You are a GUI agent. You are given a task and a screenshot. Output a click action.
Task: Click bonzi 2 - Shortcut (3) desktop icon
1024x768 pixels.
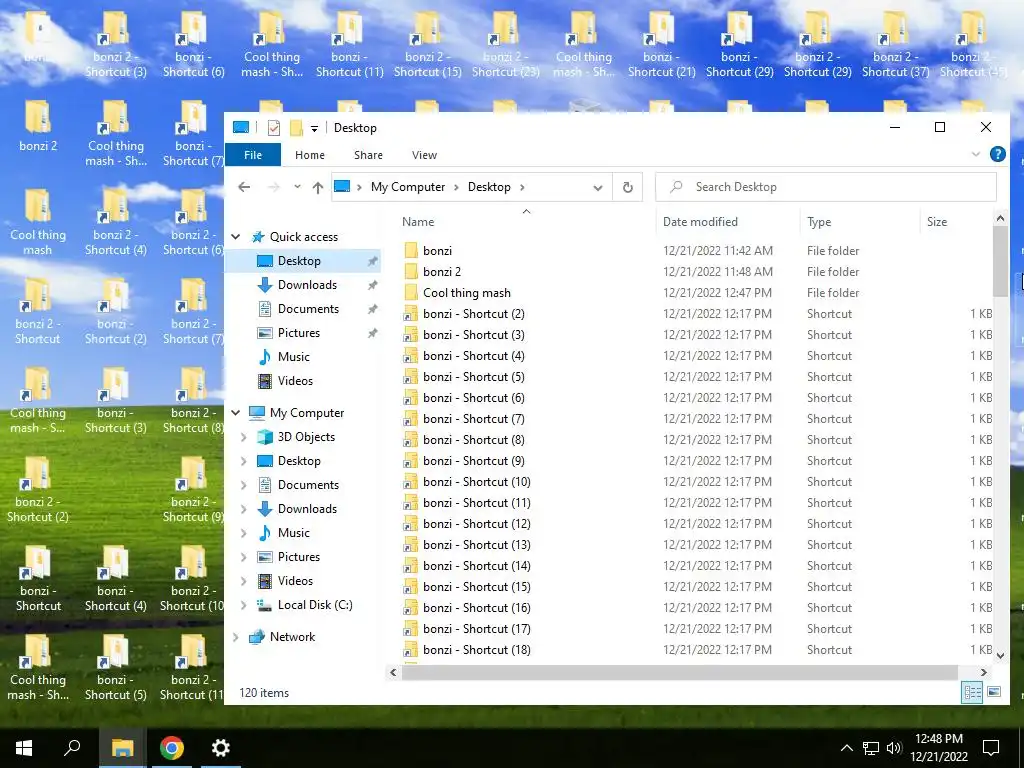coord(116,44)
